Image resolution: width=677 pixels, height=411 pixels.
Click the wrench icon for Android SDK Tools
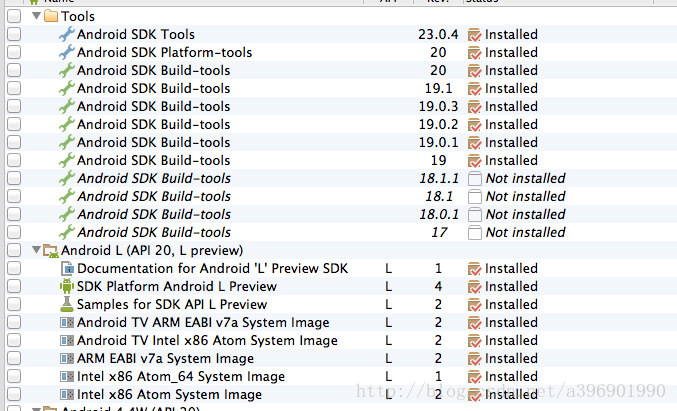[67, 34]
